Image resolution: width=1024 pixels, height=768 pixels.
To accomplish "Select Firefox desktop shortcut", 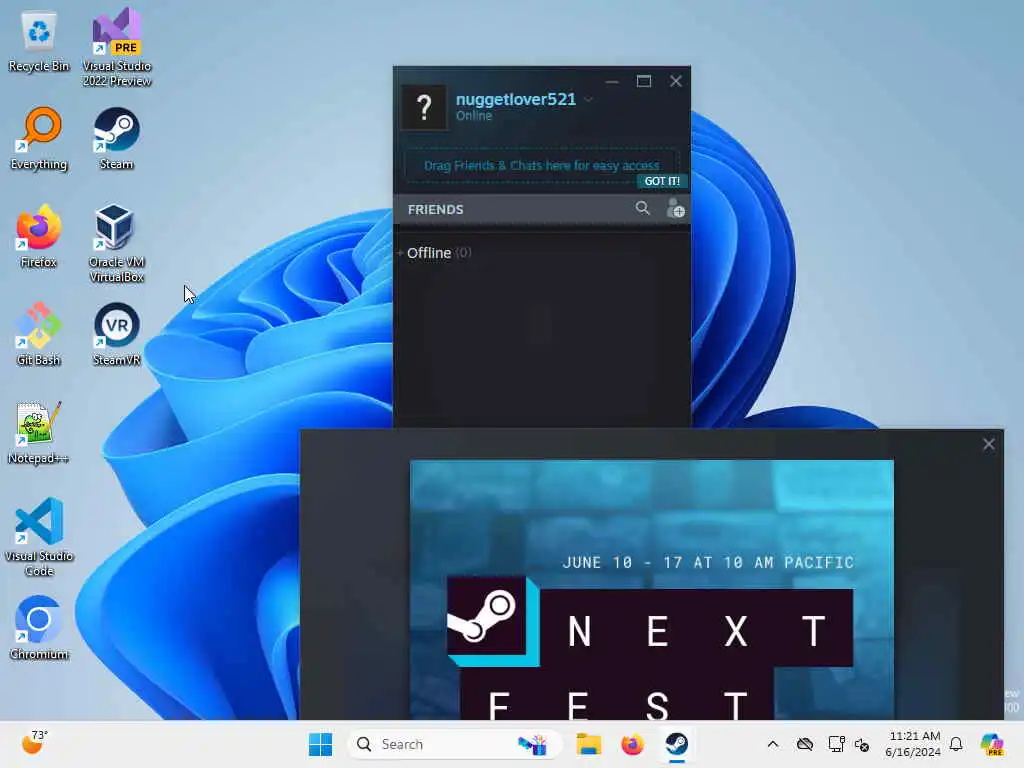I will click(x=39, y=236).
